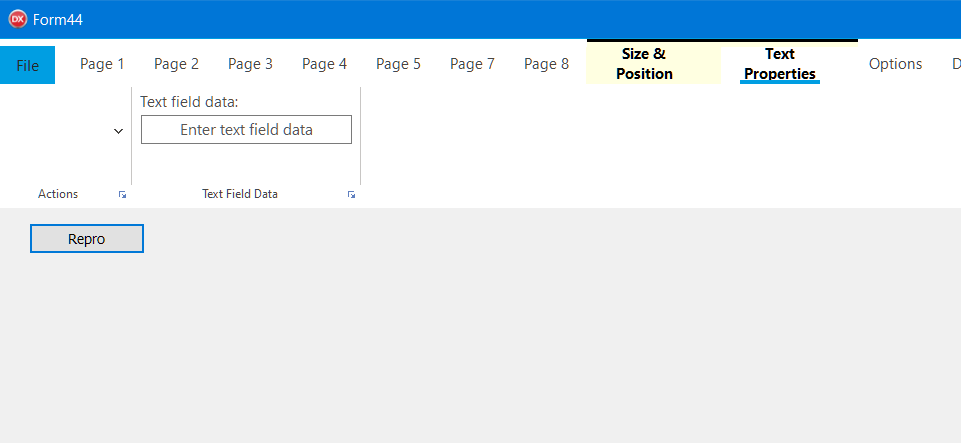Switch to the Options tab
The image size is (961, 443).
pyautogui.click(x=895, y=64)
